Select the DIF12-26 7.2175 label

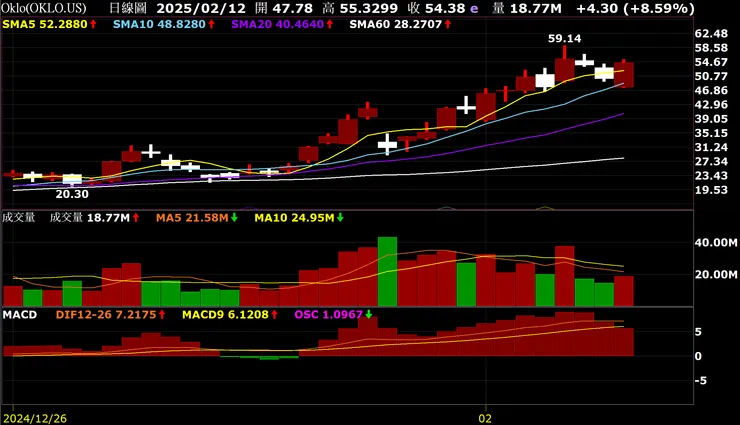[x=106, y=315]
